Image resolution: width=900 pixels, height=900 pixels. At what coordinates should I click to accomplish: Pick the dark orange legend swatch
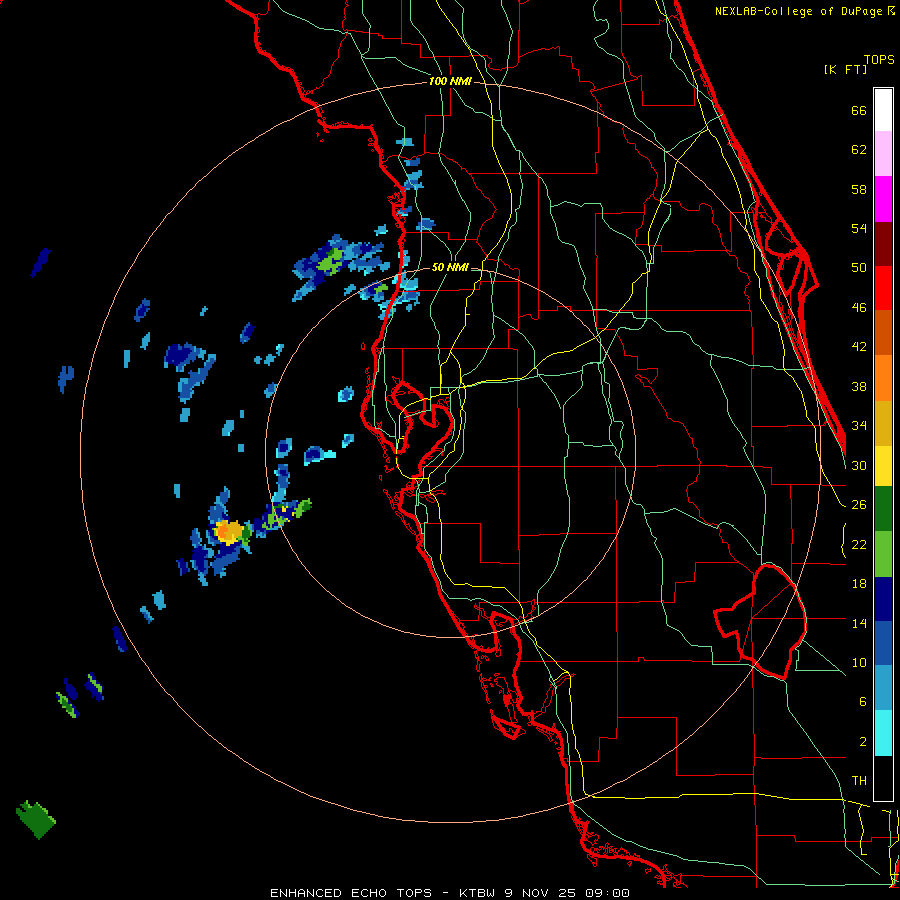click(883, 333)
